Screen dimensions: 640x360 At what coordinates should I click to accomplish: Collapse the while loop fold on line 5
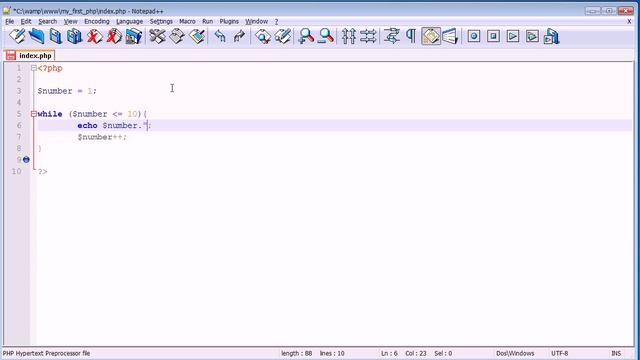pos(33,114)
